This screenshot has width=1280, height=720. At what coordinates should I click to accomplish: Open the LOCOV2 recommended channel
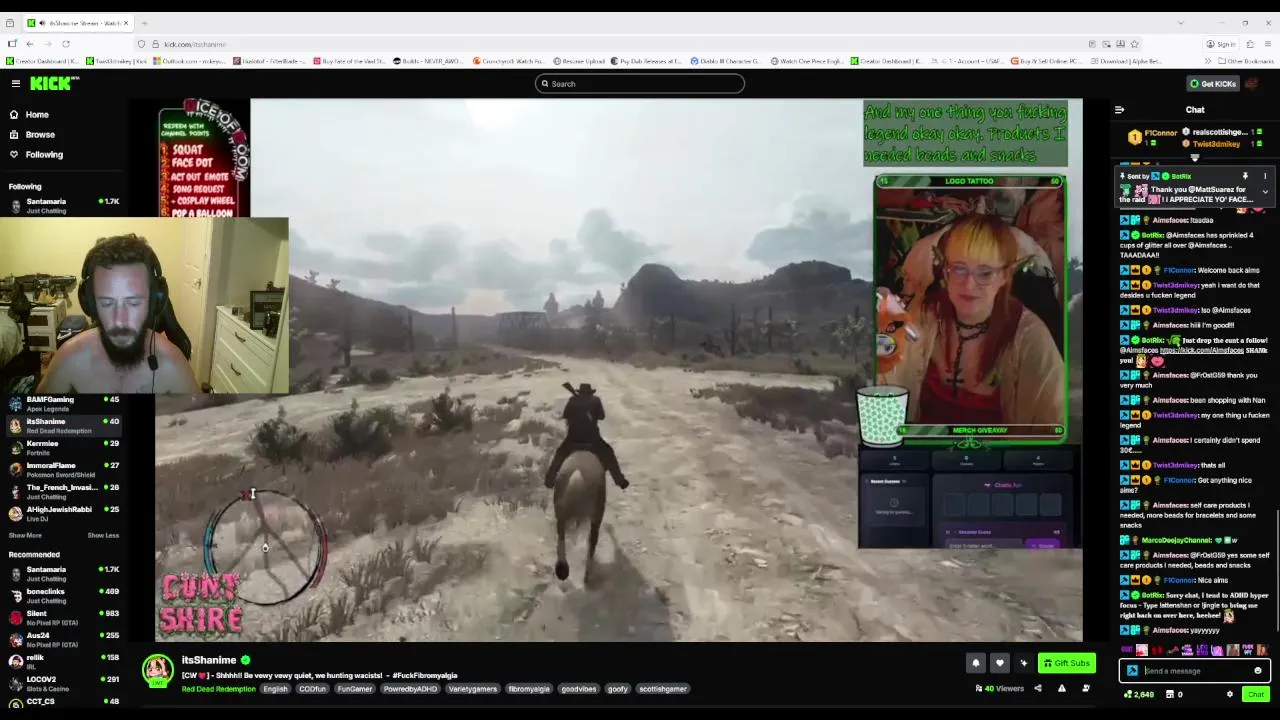click(64, 684)
